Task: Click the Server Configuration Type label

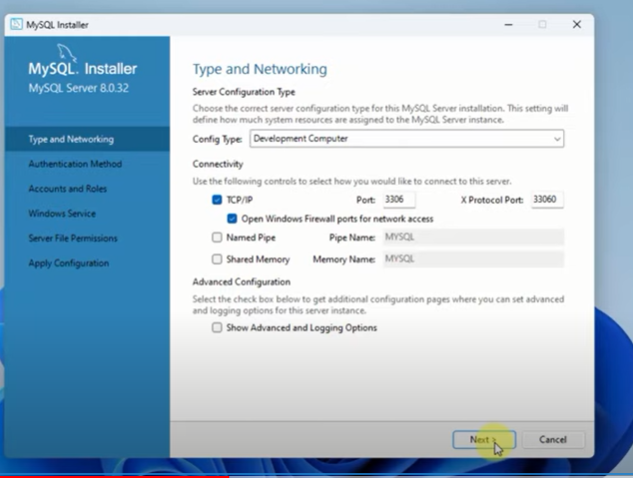Action: tap(244, 92)
